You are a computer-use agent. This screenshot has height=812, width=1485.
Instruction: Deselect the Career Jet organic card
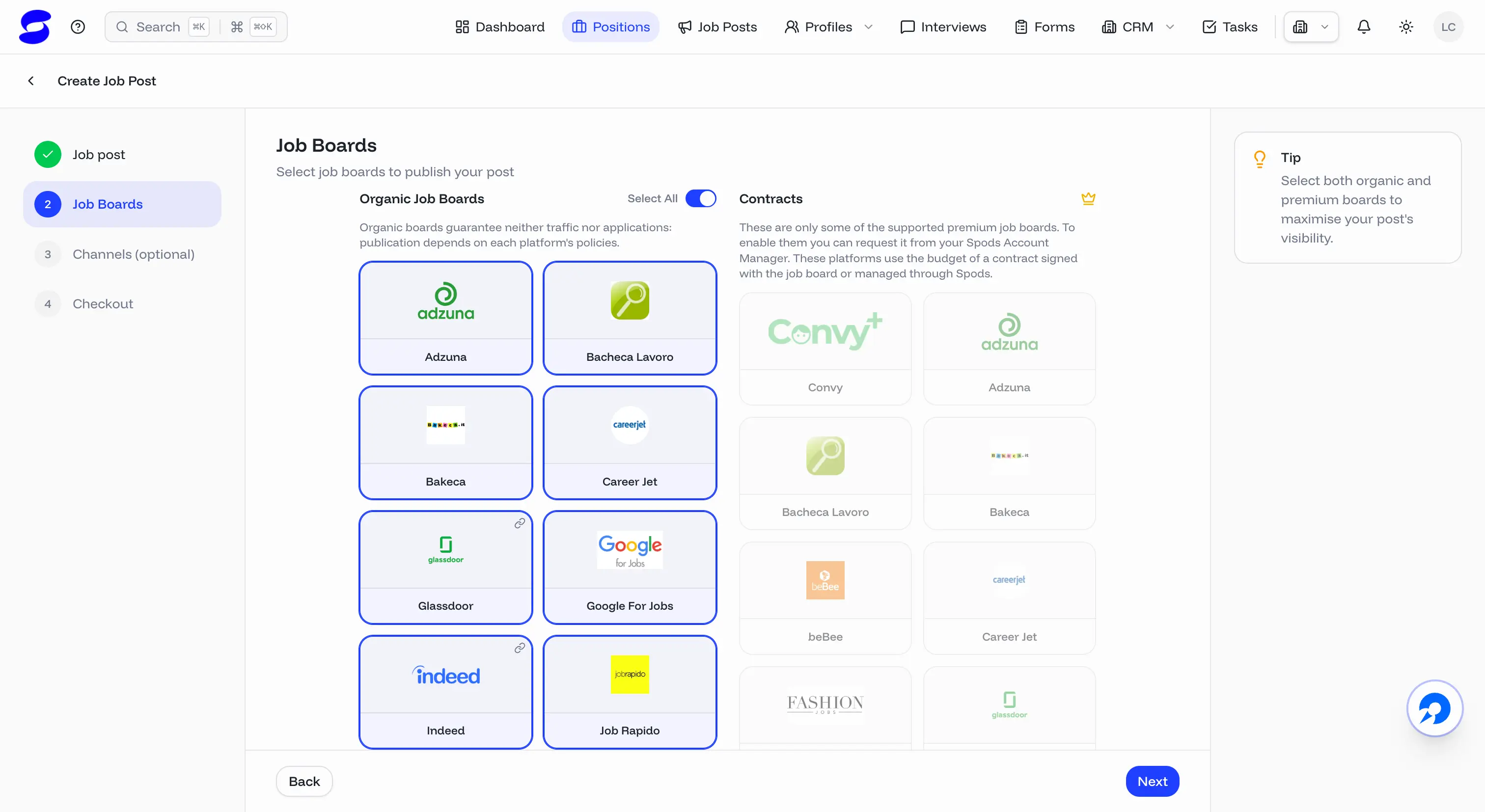point(630,443)
